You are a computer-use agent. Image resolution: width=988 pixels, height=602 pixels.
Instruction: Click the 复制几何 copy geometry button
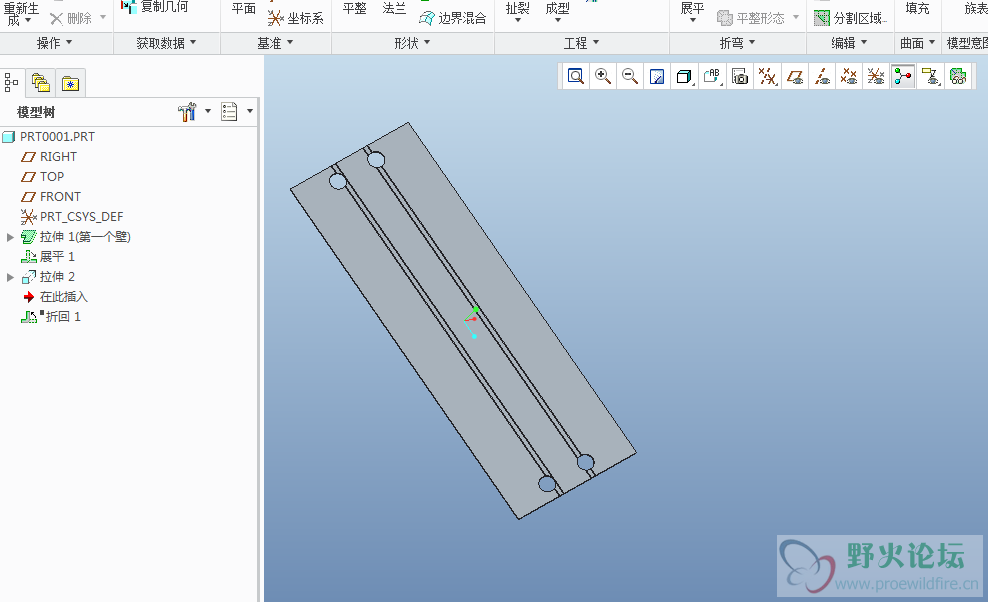point(154,6)
